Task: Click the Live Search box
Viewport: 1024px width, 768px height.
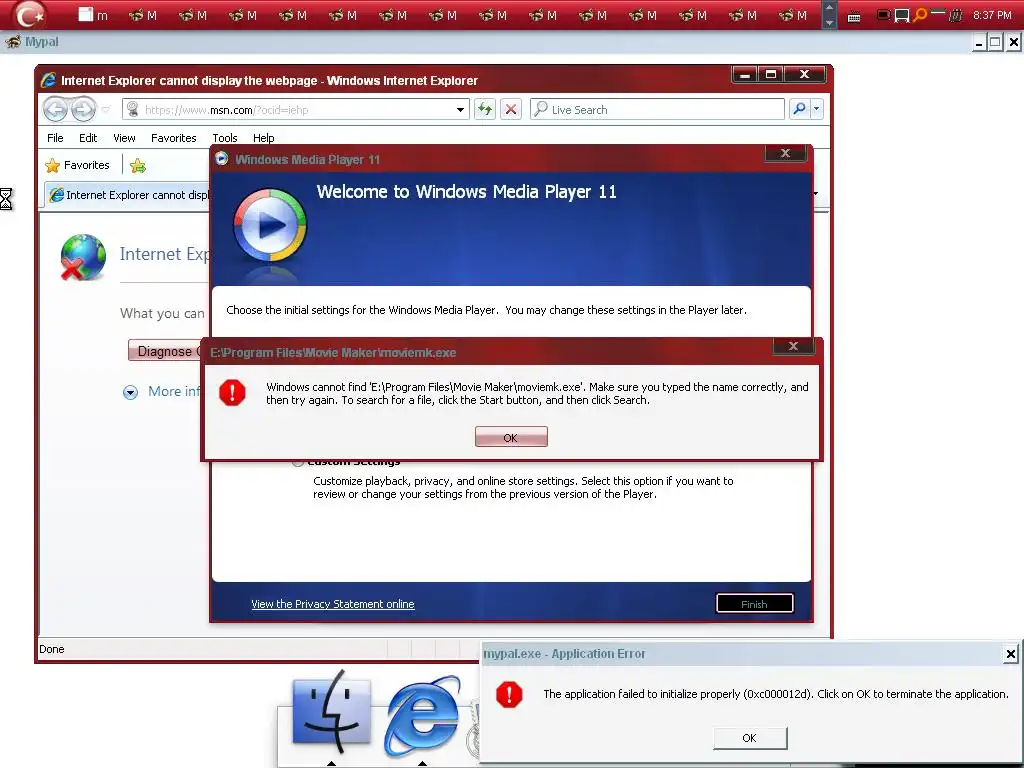Action: [657, 110]
